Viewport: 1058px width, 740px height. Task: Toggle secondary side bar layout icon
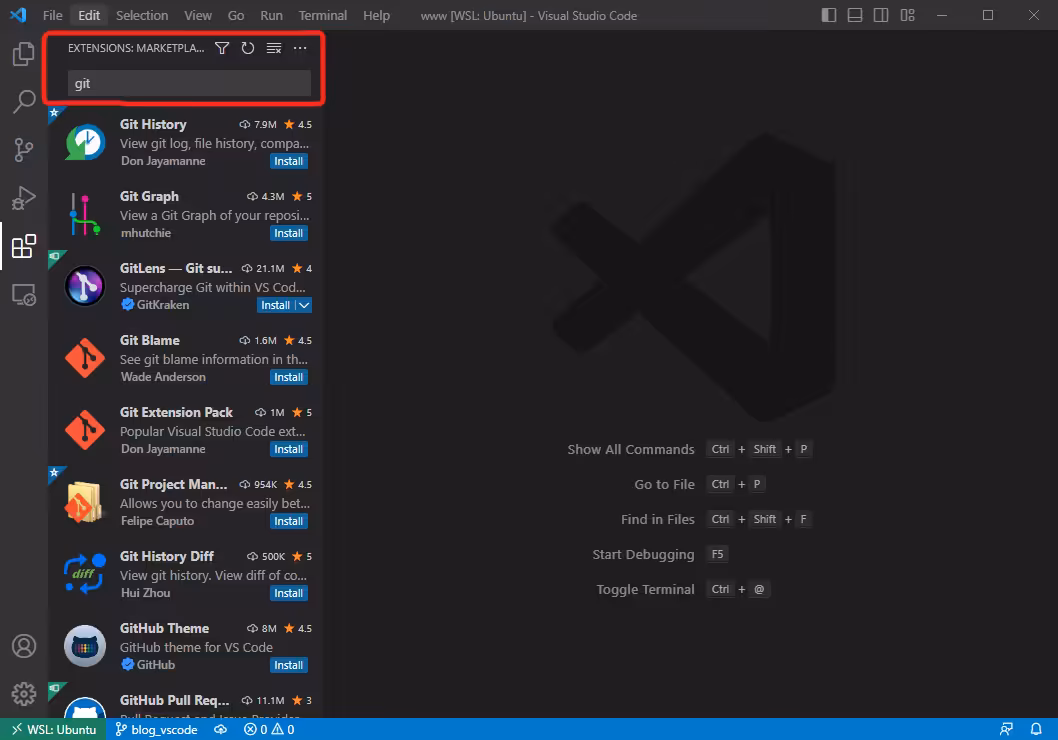click(881, 15)
